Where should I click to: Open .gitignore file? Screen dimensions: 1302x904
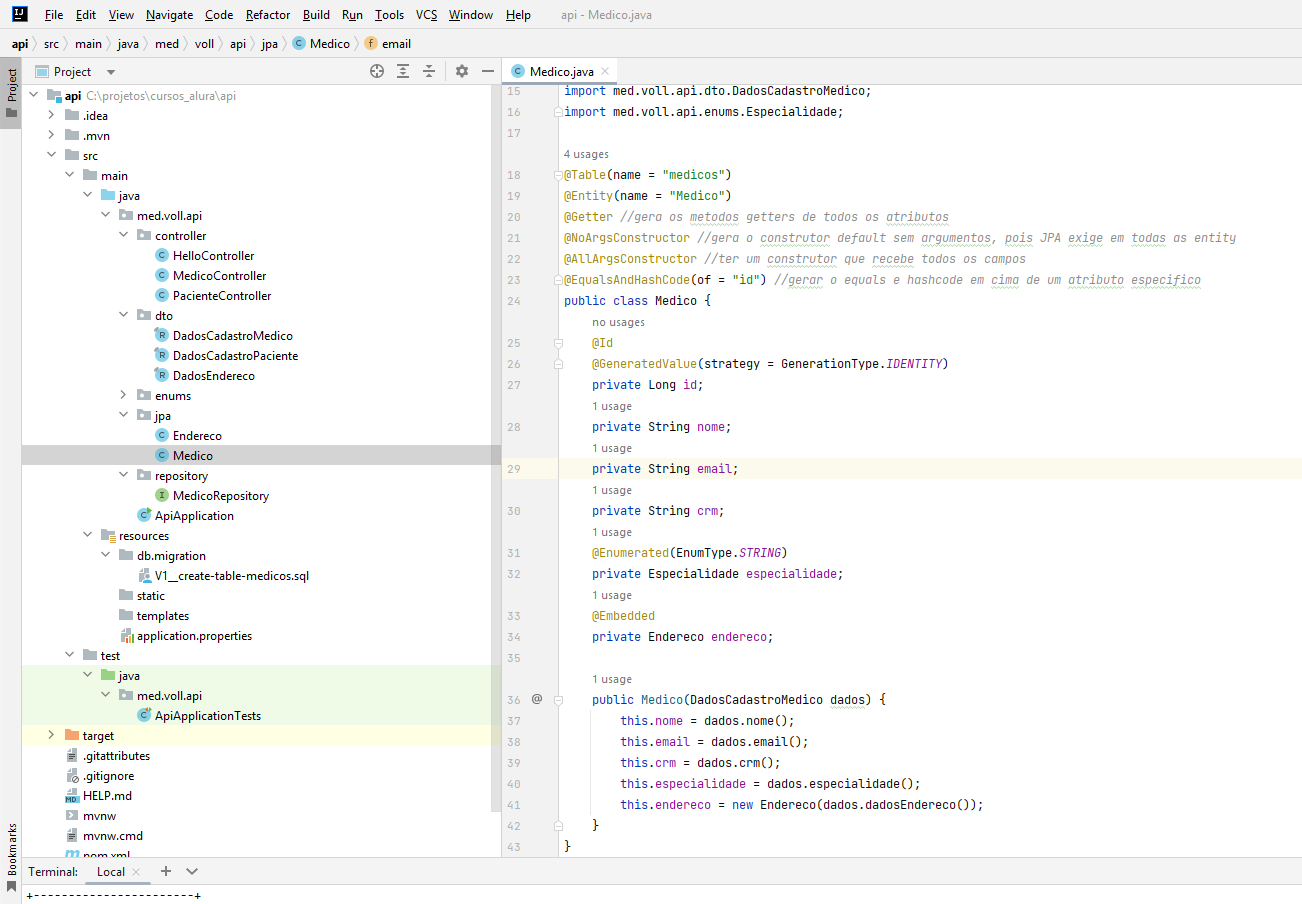108,776
